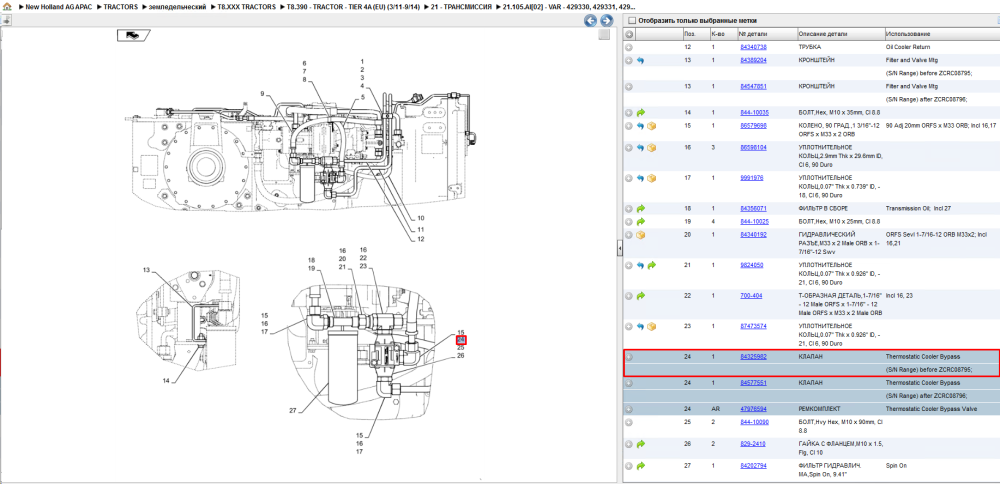Select callout 9 on the upper diagram
This screenshot has height=484, width=1000.
point(262,94)
